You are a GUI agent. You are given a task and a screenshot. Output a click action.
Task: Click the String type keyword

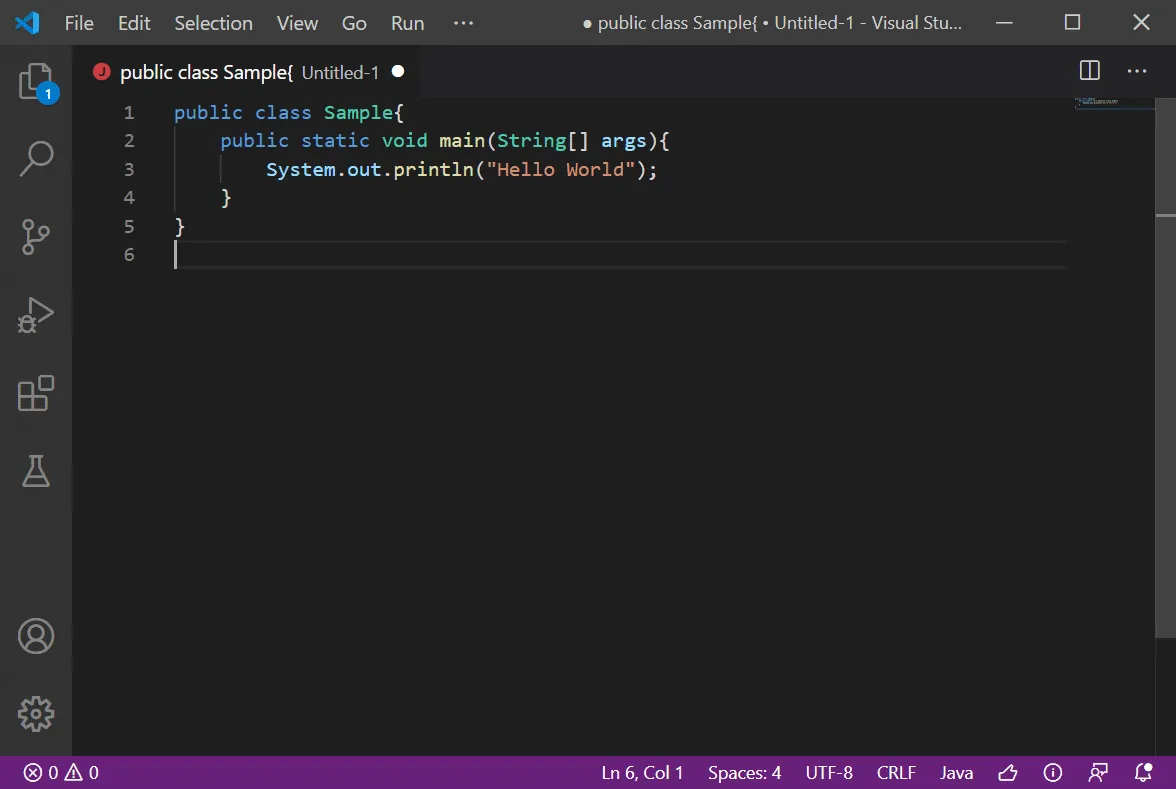[x=531, y=141]
